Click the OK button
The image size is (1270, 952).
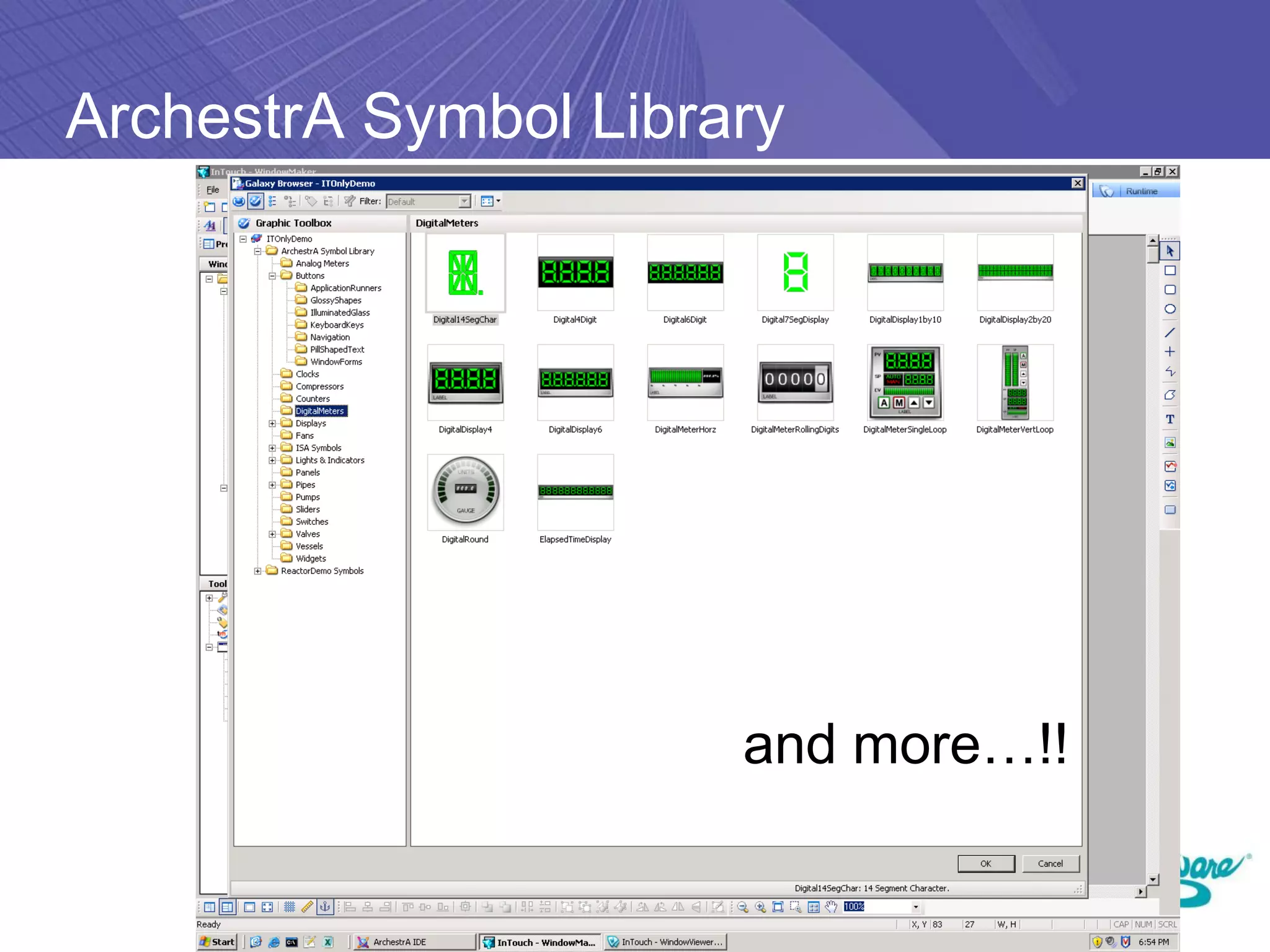986,863
